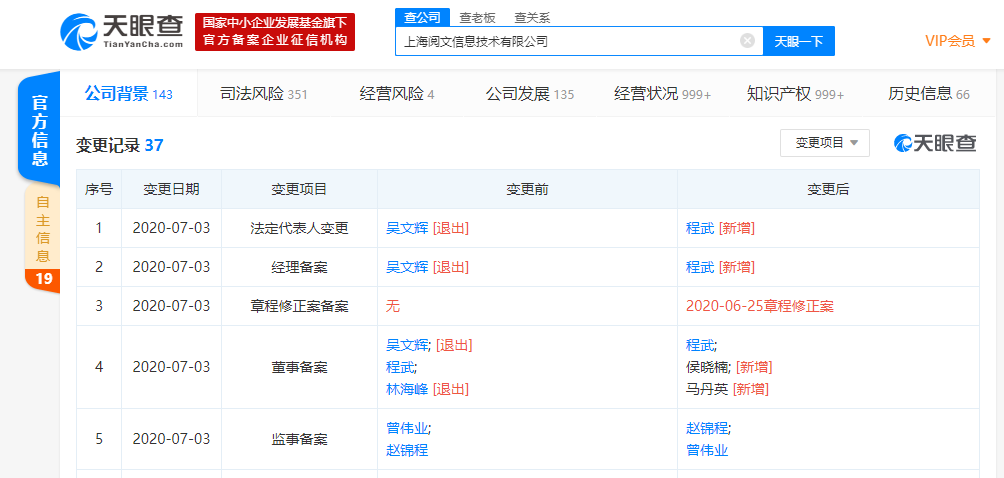Open 吴文辉 link in row 1

pos(407,228)
